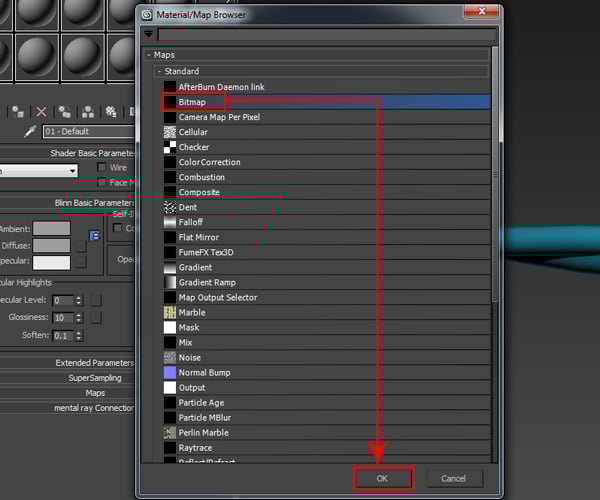Click the search field in Map Browser
This screenshot has height=500, width=600.
pyautogui.click(x=327, y=34)
